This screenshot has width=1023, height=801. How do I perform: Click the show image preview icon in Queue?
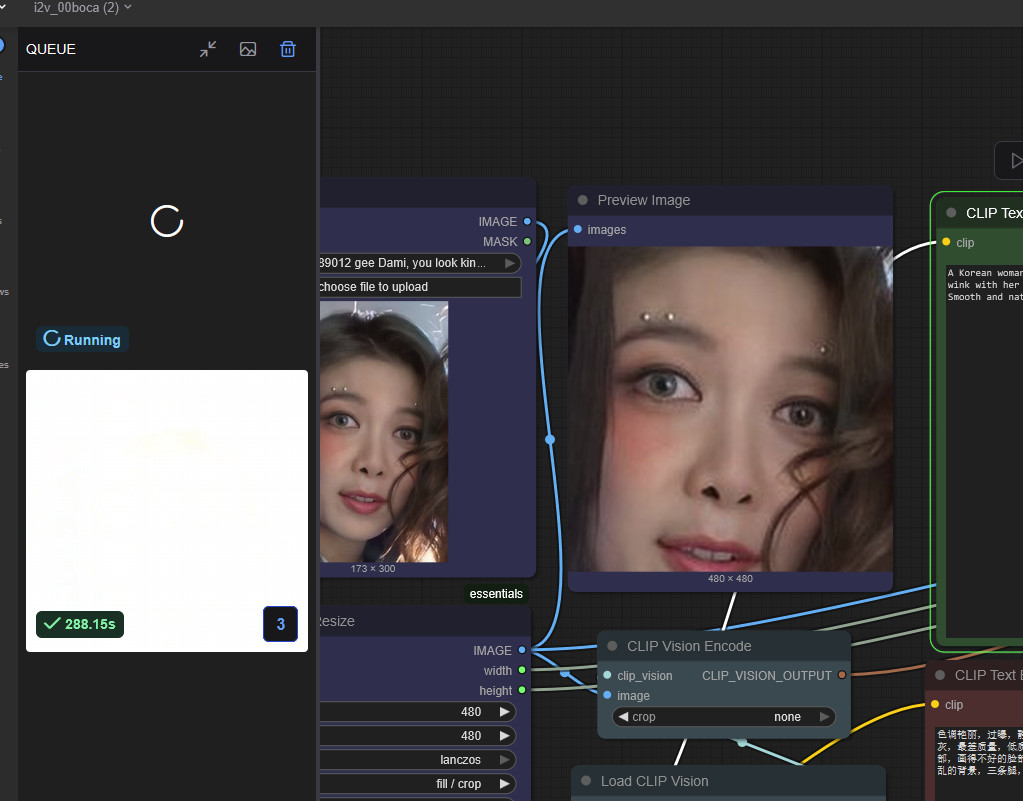coord(248,49)
